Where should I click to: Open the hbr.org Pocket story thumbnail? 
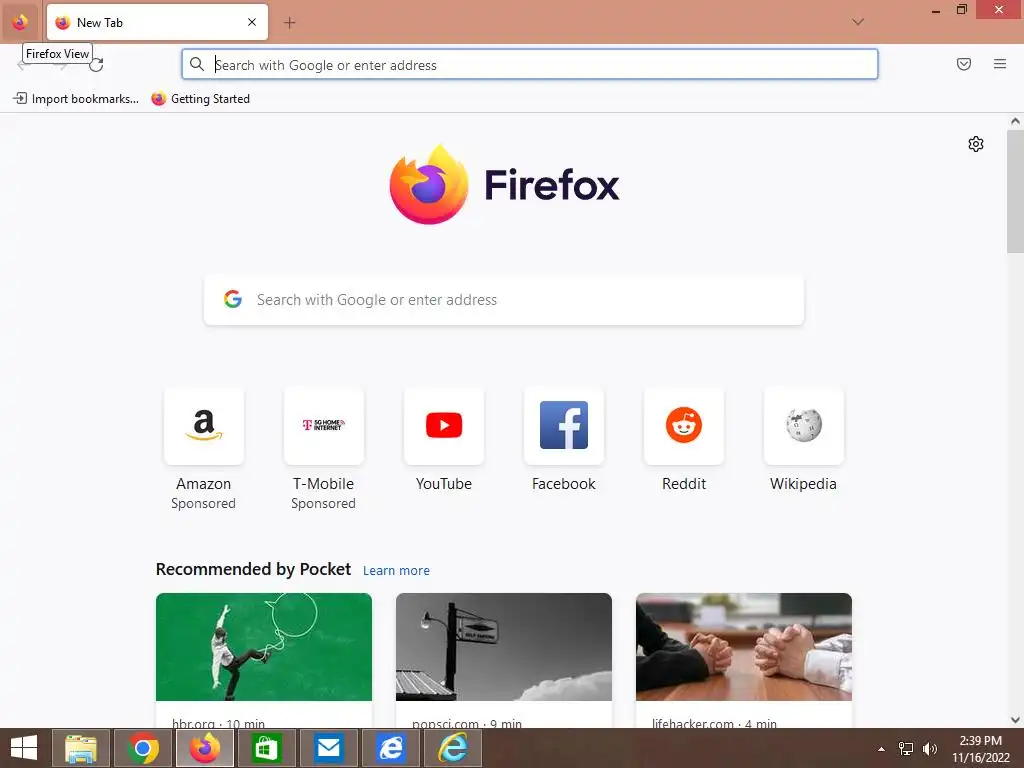(264, 647)
